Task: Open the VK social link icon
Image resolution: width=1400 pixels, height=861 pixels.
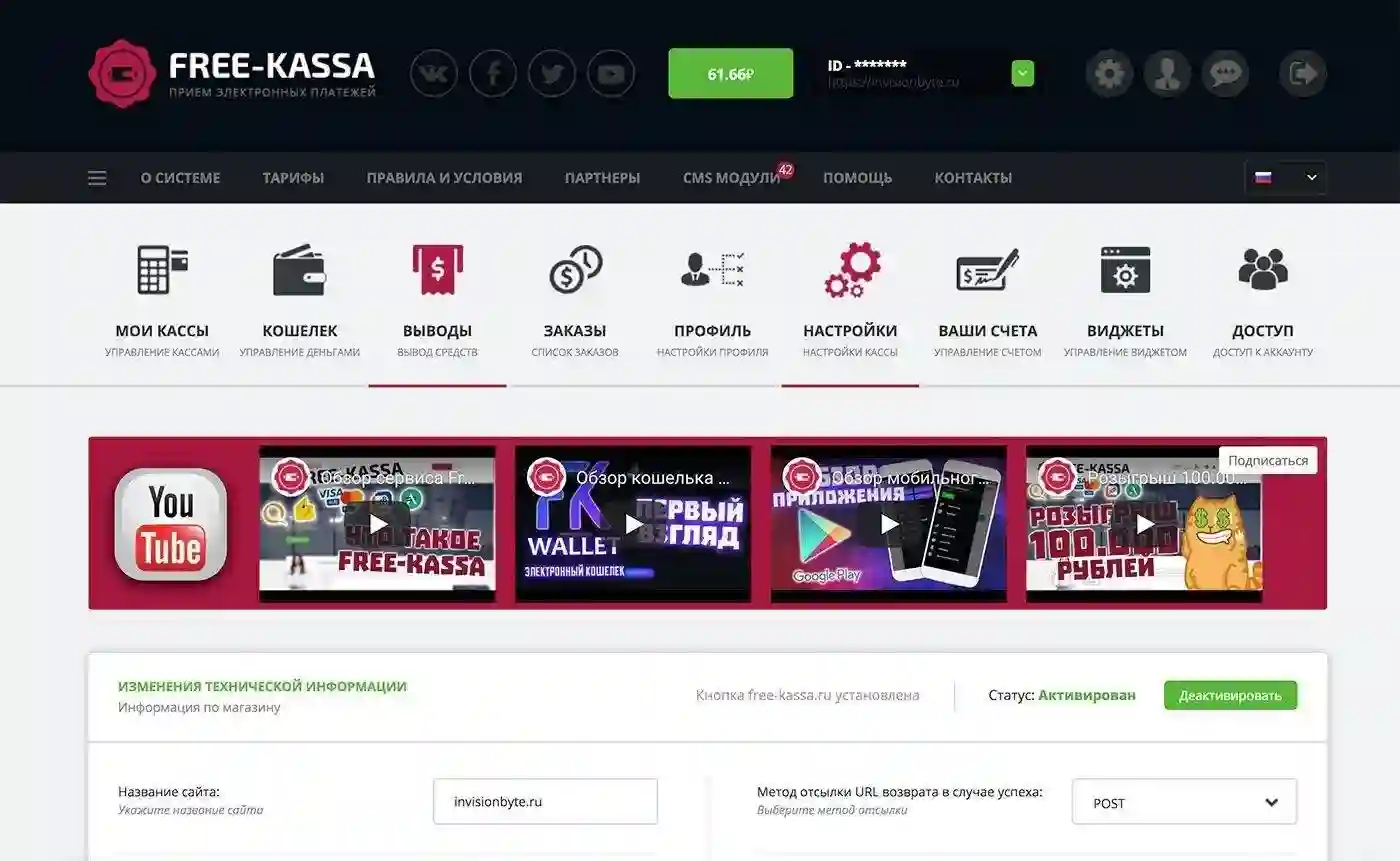Action: tap(434, 73)
